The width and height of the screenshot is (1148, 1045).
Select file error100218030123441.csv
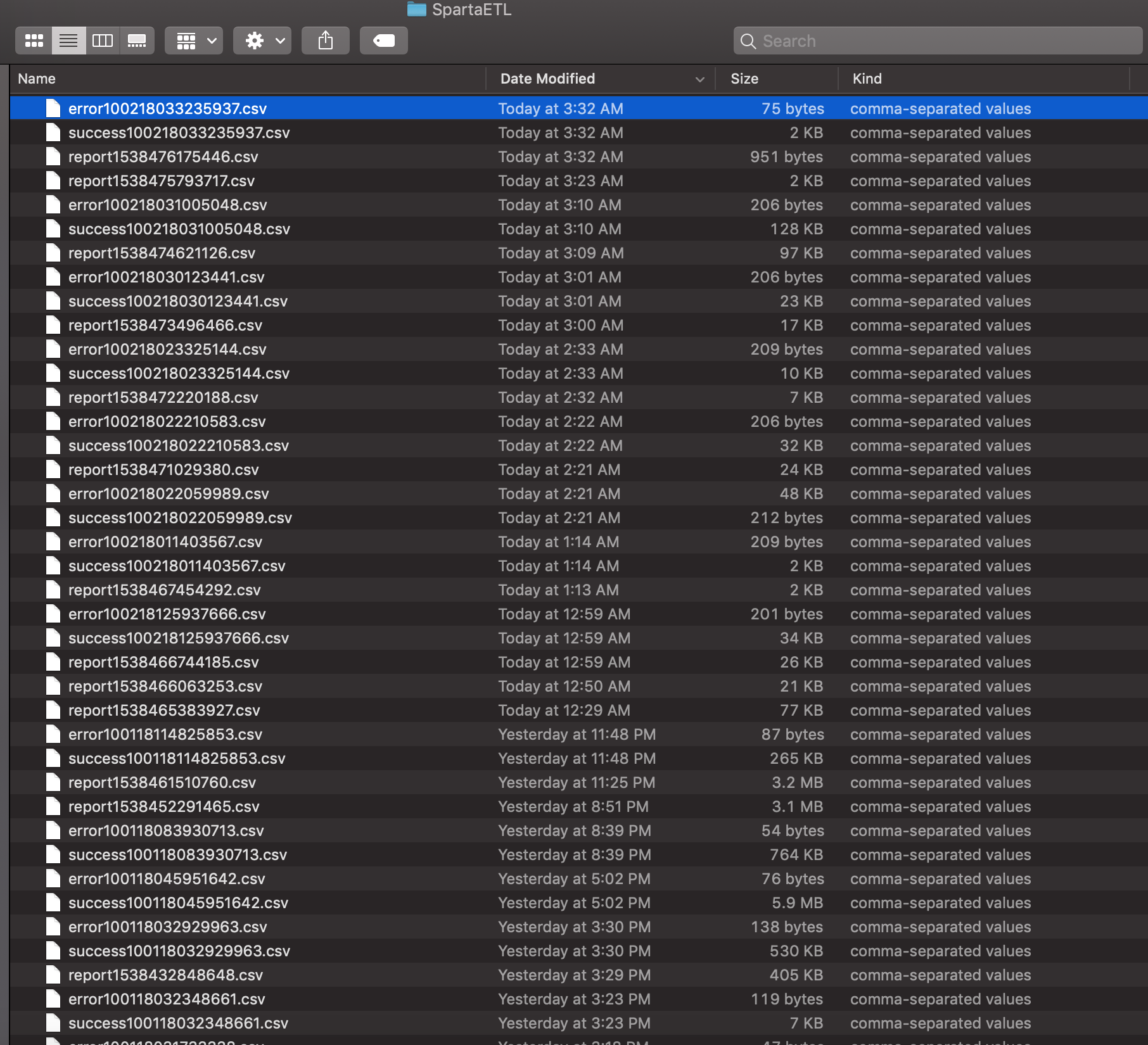579,277
